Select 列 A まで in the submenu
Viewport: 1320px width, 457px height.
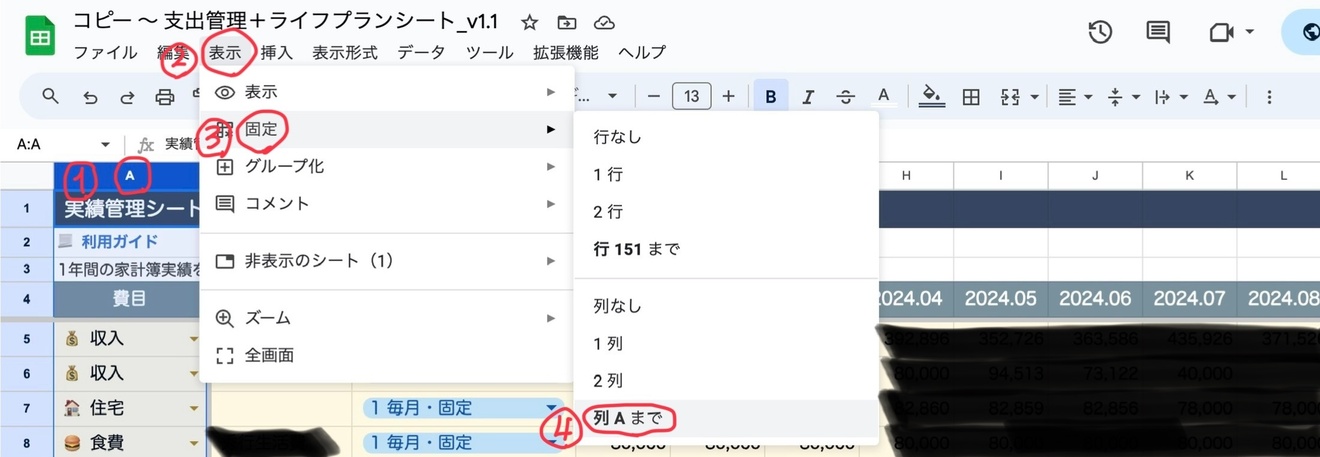[726, 418]
